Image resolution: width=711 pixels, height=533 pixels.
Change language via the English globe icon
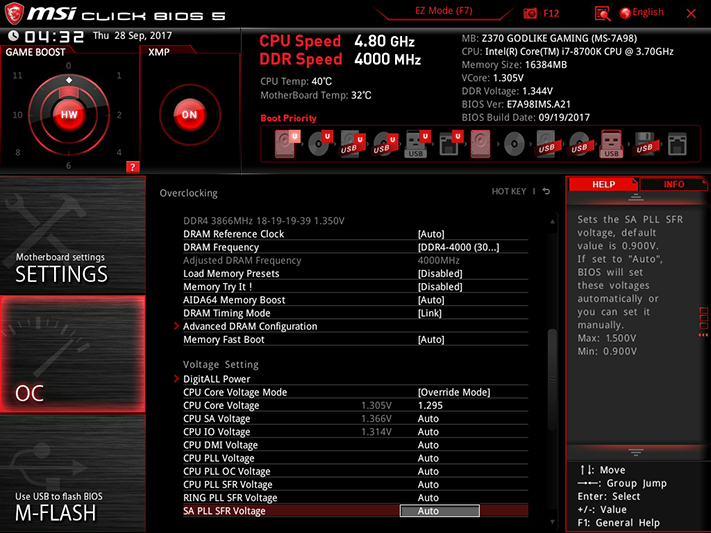(642, 13)
